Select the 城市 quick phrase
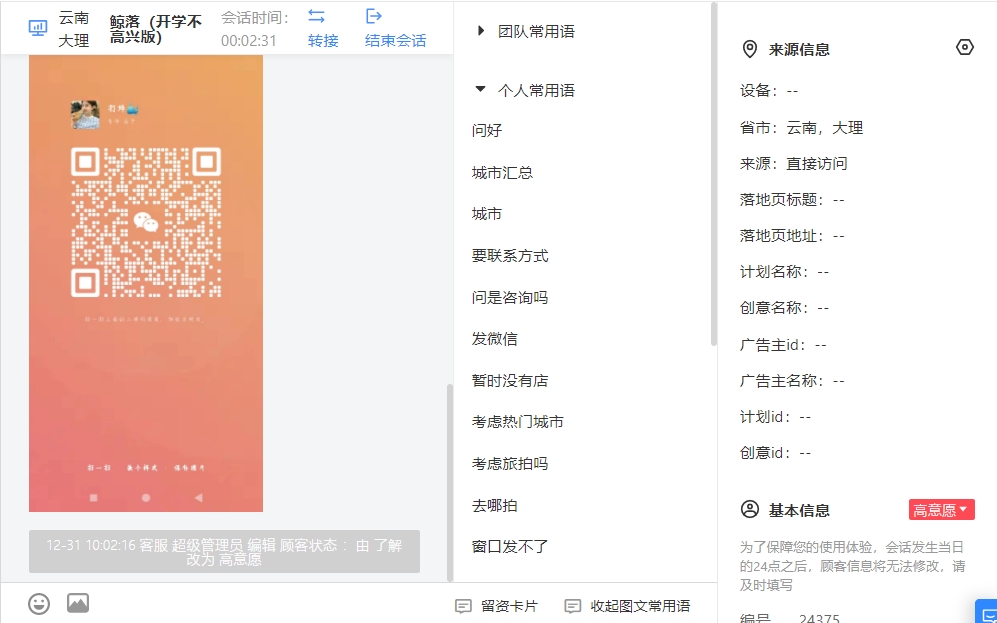997x623 pixels. click(487, 214)
